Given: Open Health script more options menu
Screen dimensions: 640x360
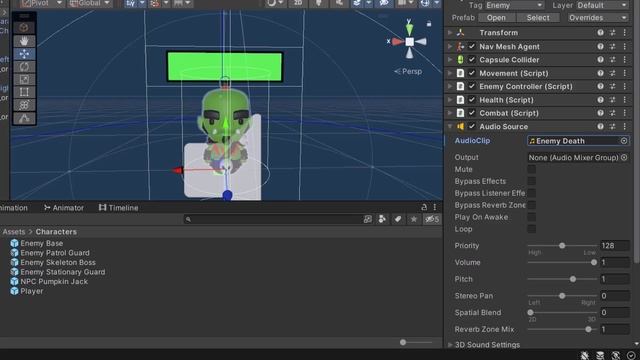Looking at the screenshot, I should (624, 100).
